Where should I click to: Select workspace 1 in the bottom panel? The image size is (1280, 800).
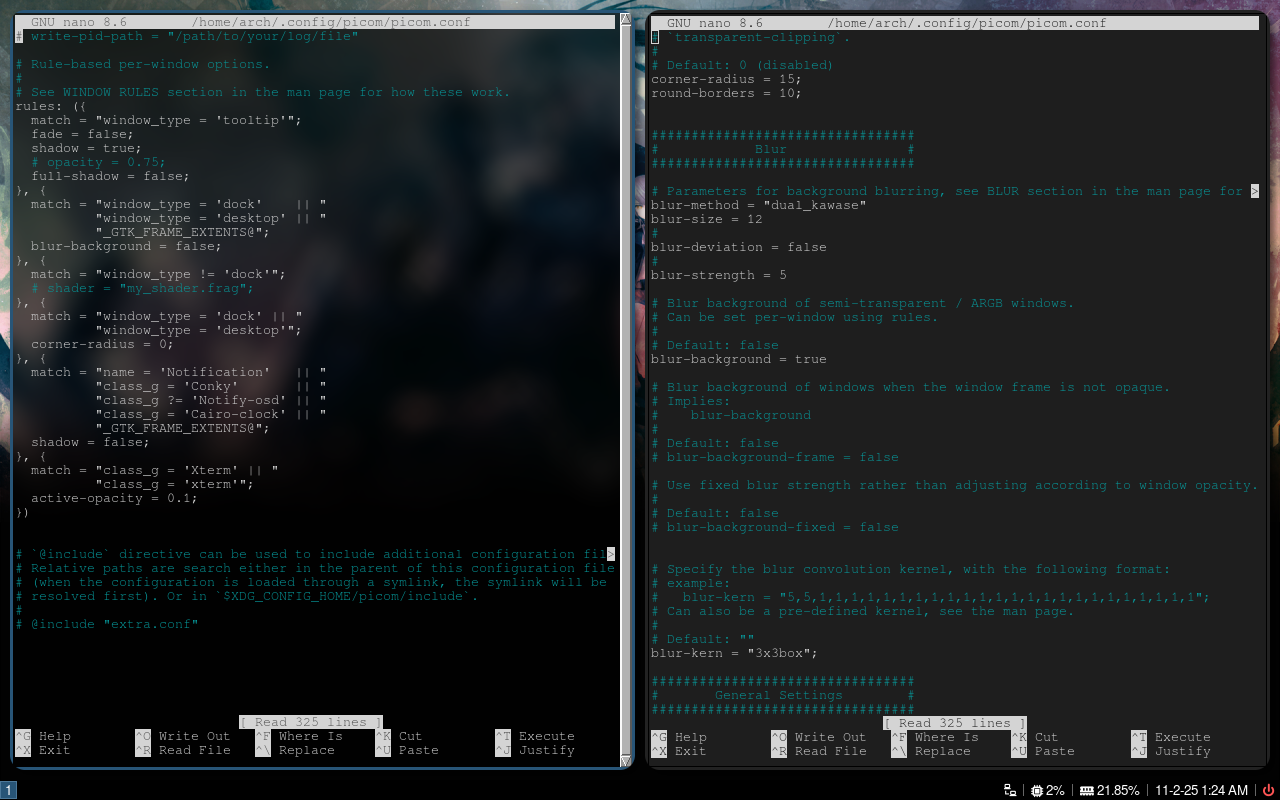[9, 790]
